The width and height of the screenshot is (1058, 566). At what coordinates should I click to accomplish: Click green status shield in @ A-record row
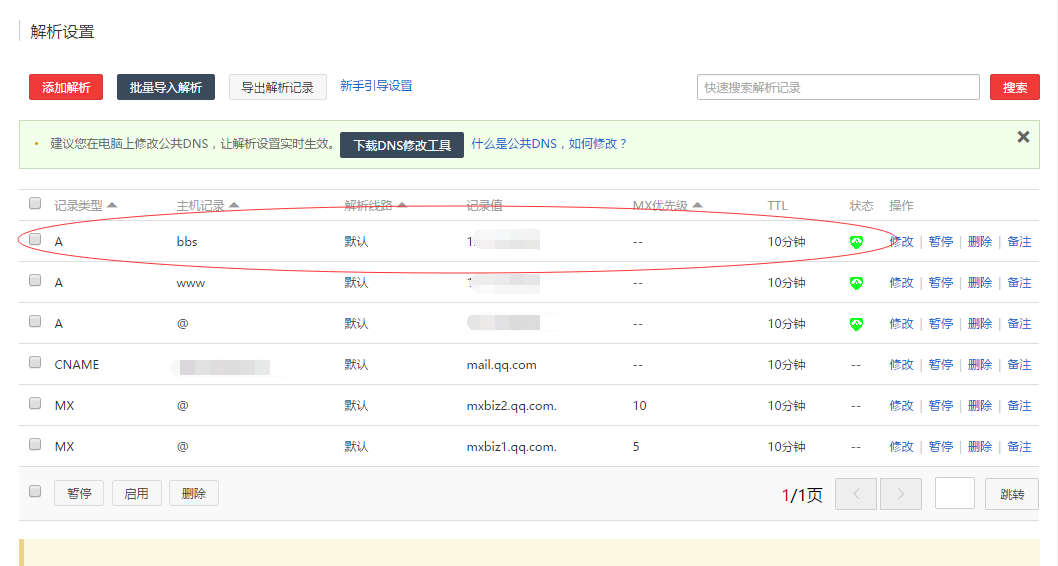pos(856,324)
